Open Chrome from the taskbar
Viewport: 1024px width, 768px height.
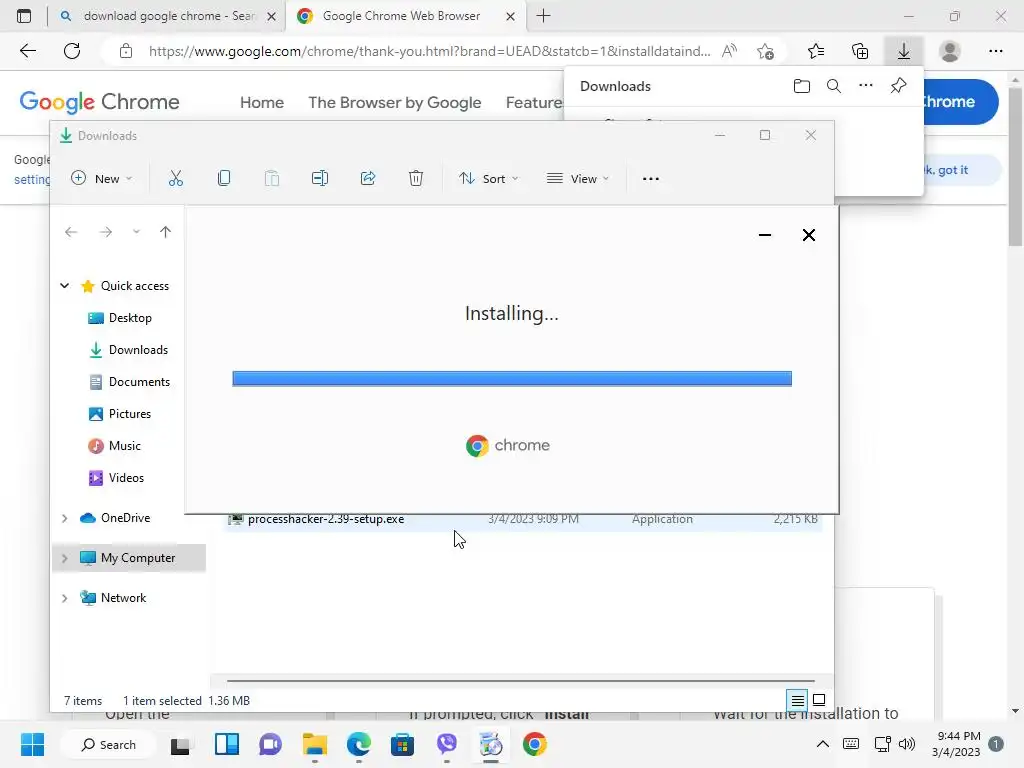(x=534, y=744)
